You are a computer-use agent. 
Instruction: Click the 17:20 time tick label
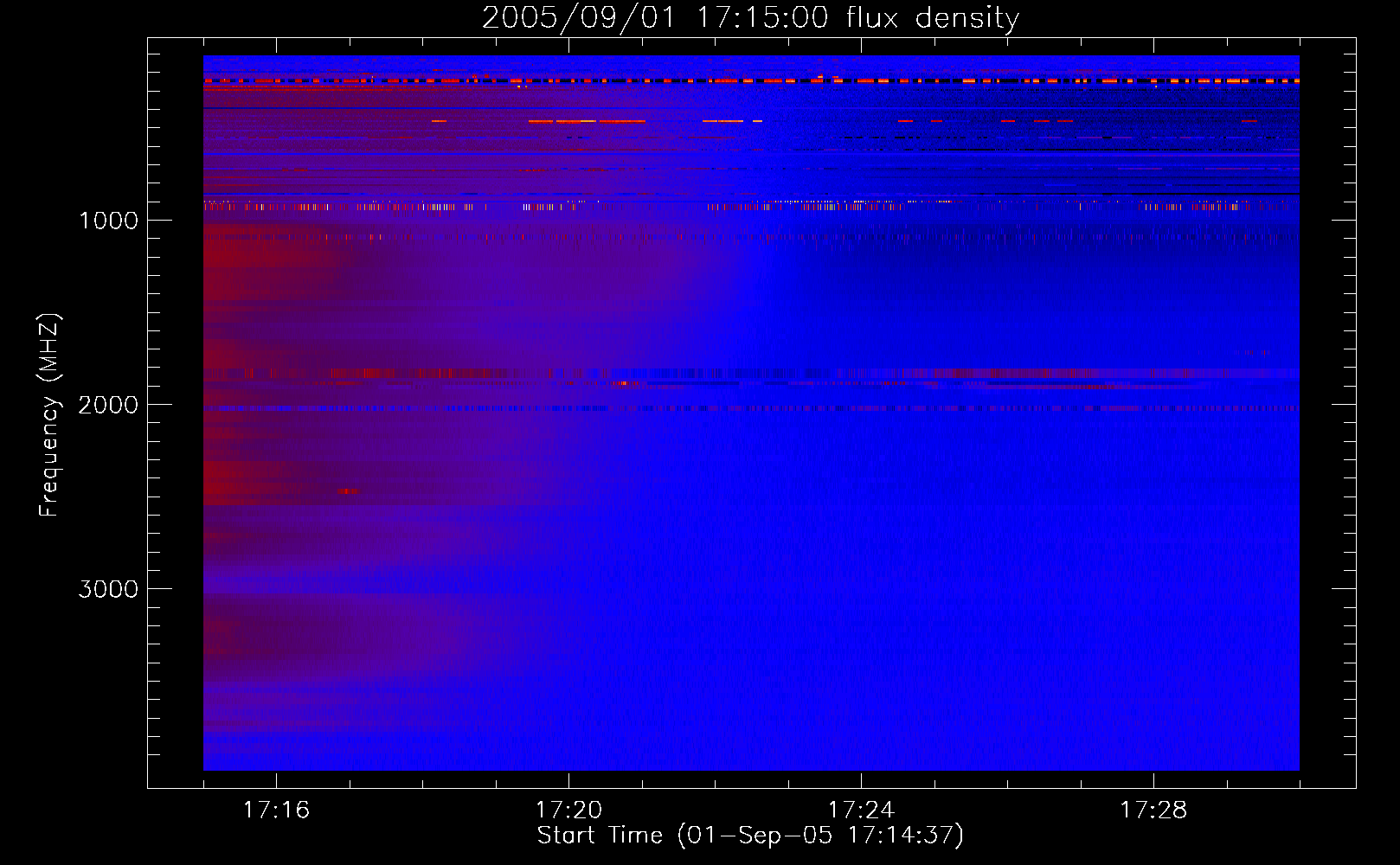point(568,811)
